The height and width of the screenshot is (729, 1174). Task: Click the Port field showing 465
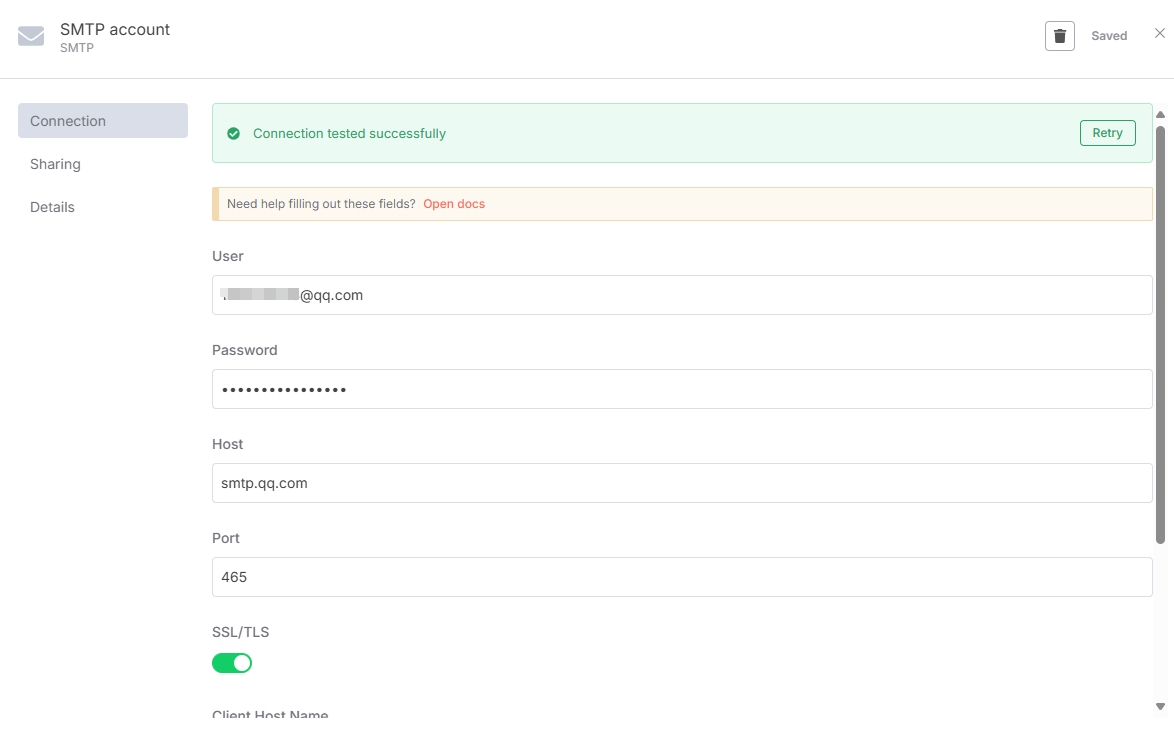pos(682,577)
